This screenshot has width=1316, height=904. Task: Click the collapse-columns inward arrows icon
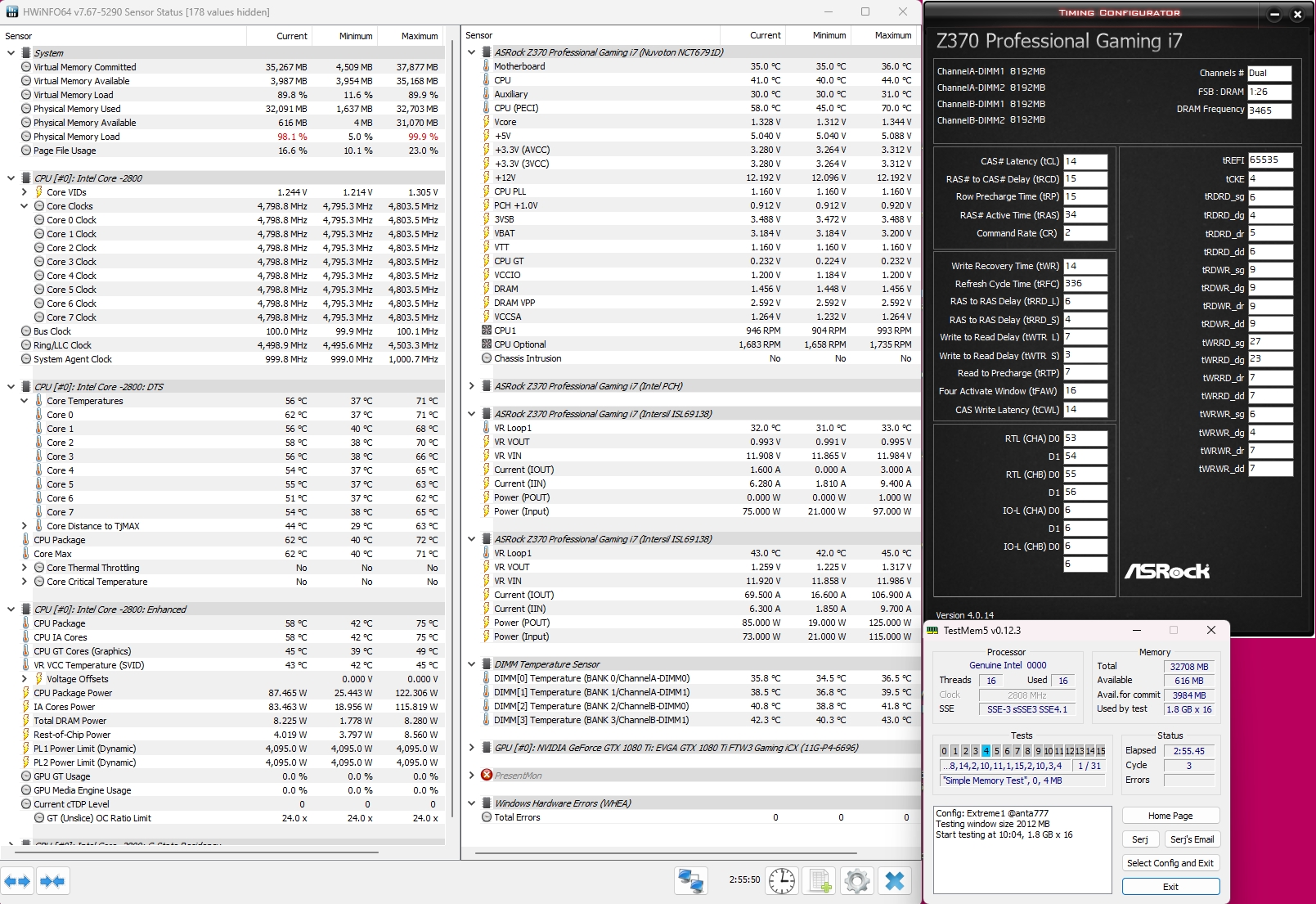(52, 881)
